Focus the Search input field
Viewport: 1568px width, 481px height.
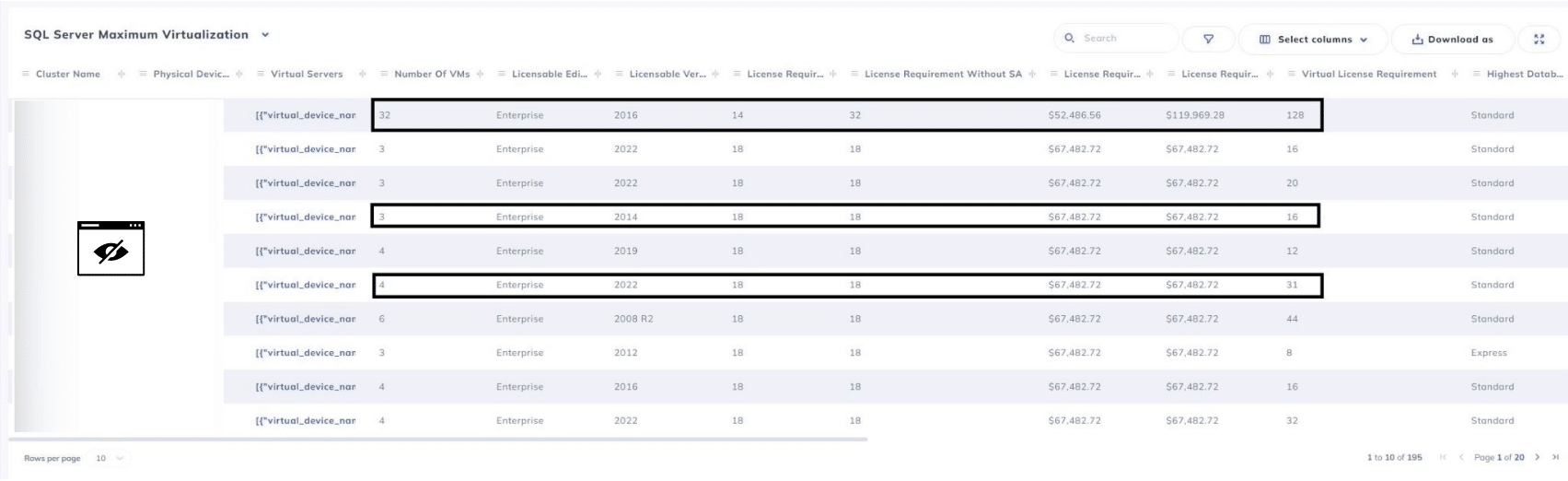pyautogui.click(x=1116, y=38)
